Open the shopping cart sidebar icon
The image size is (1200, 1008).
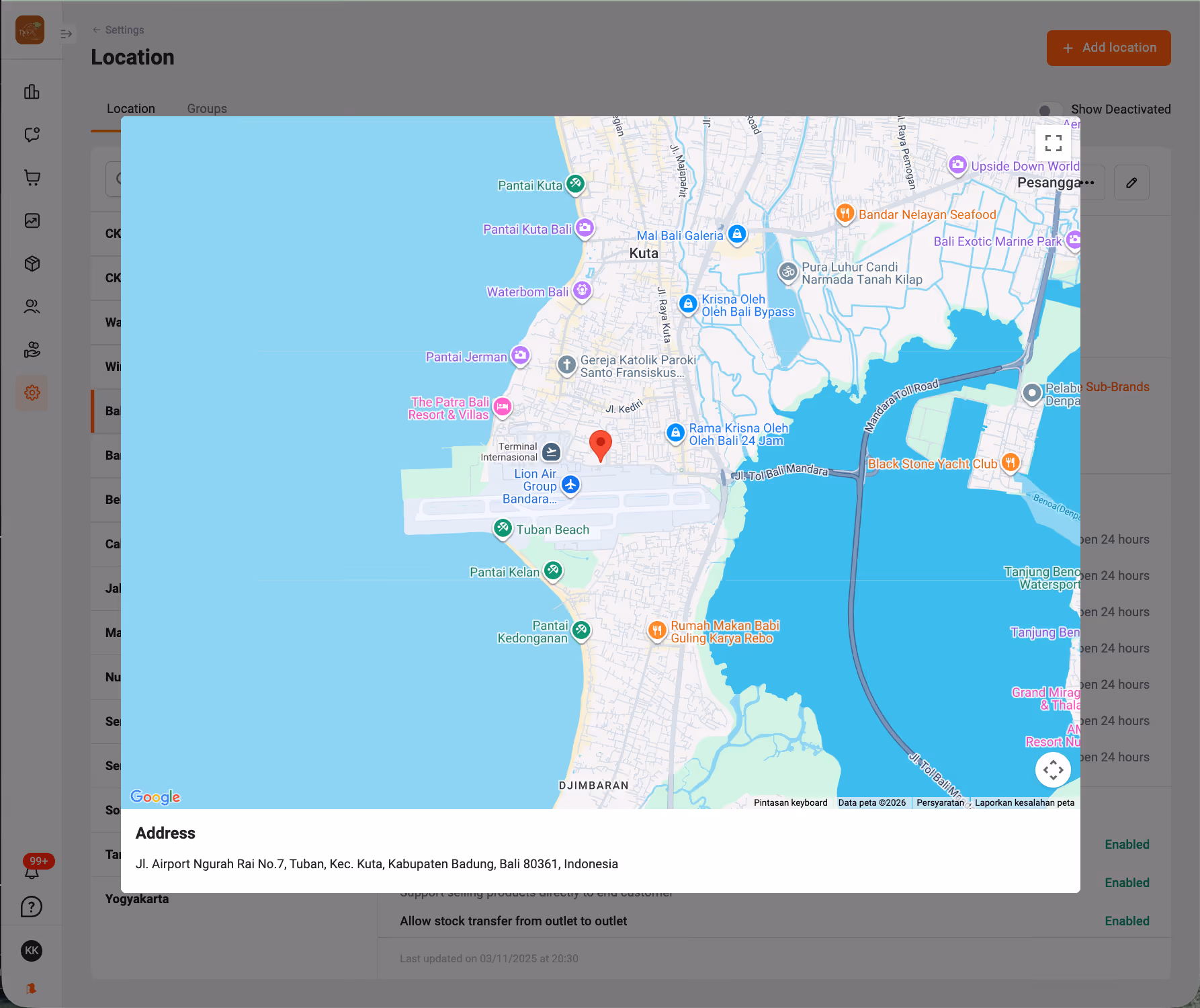32,177
